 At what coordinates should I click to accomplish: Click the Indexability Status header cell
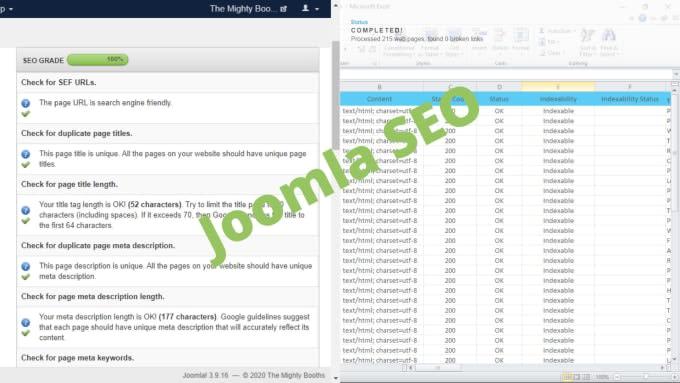click(630, 99)
